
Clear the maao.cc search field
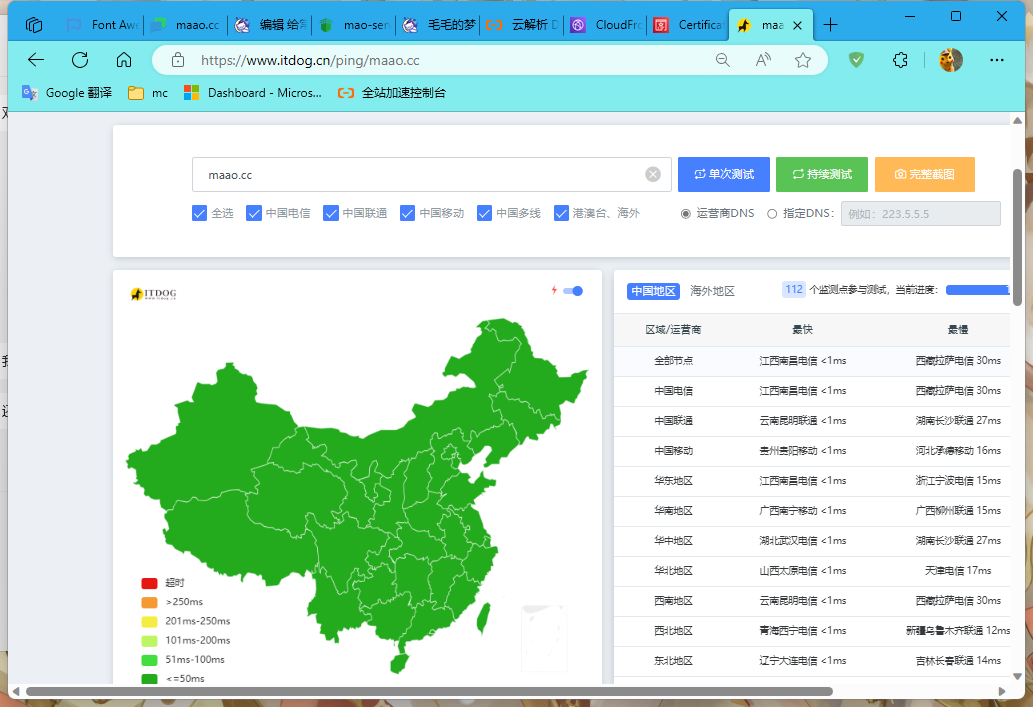pos(653,174)
